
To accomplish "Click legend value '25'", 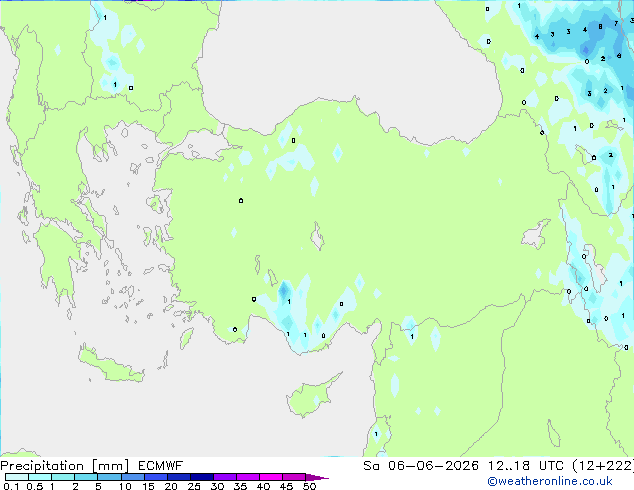I will (194, 486).
